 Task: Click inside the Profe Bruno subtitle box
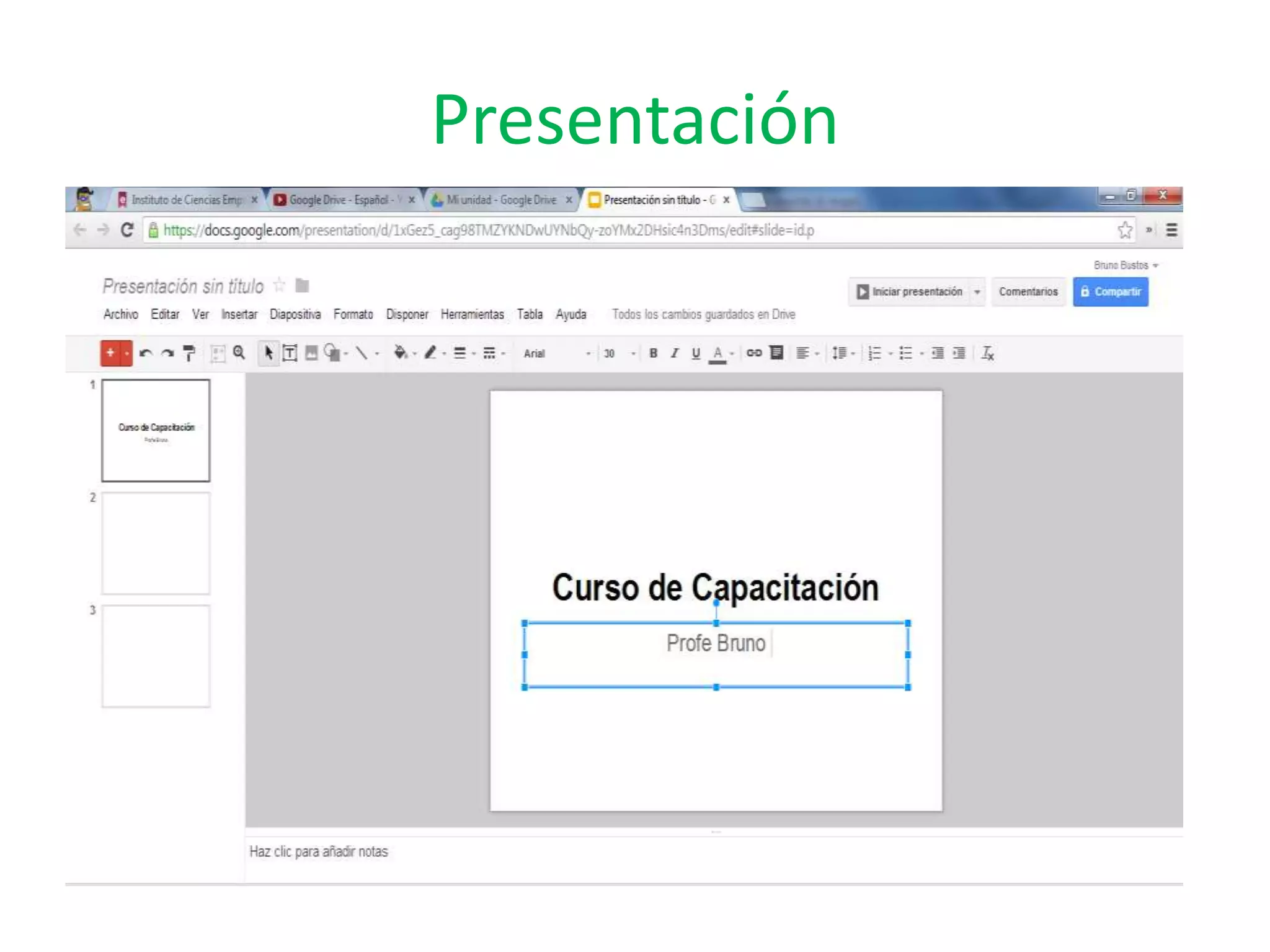(716, 655)
